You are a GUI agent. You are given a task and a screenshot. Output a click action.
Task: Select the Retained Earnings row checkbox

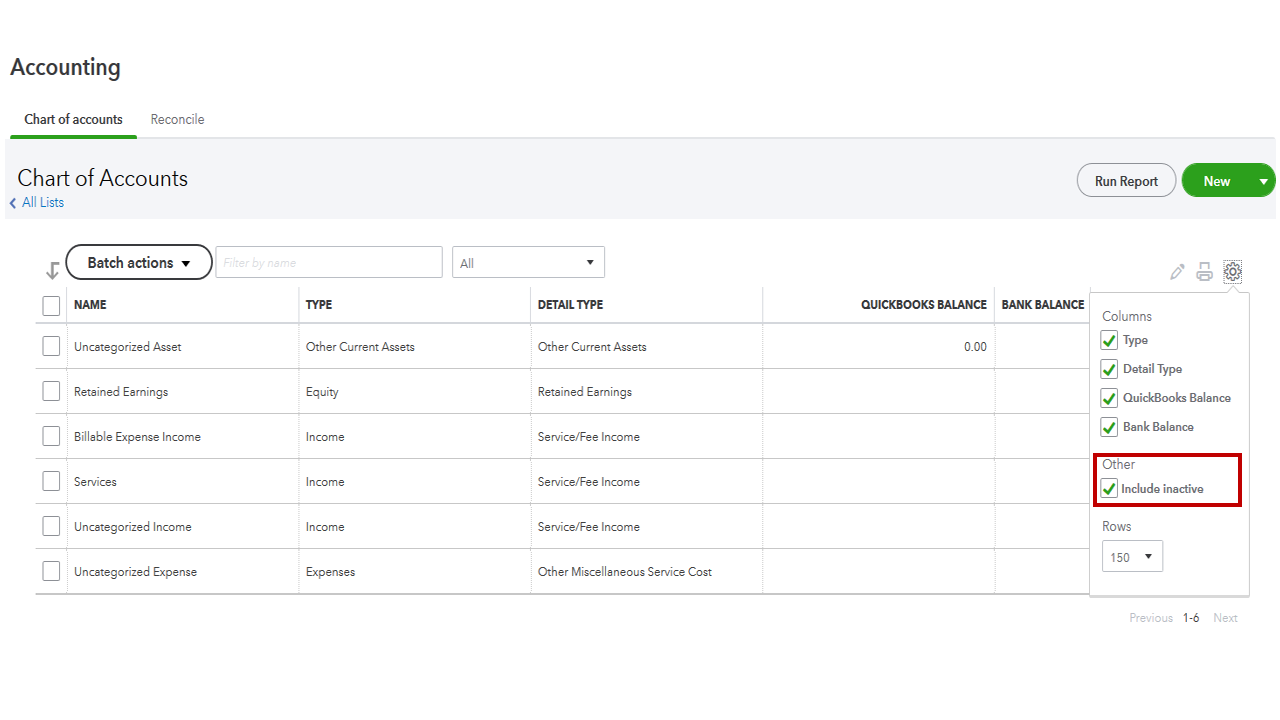point(51,392)
